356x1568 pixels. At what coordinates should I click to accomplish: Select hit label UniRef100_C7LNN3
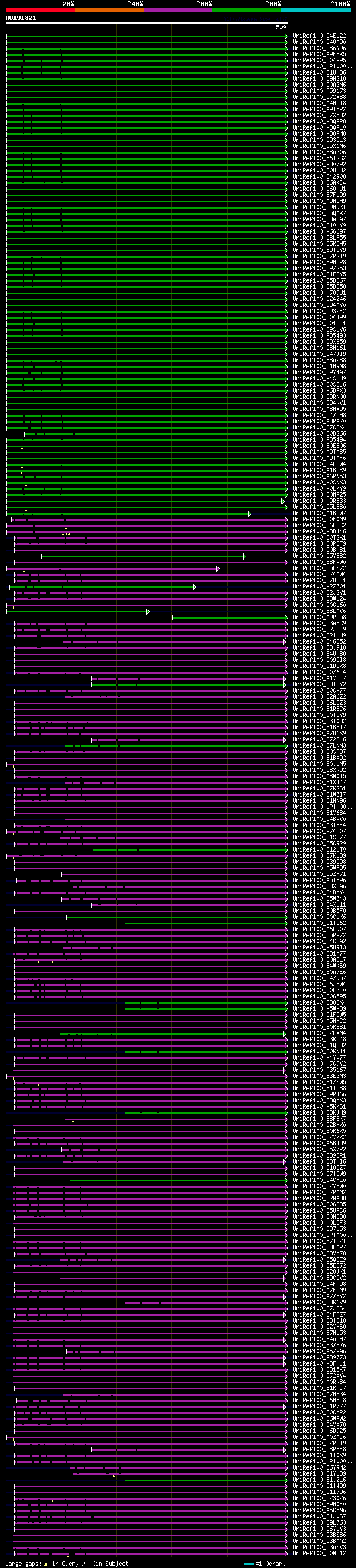click(x=319, y=746)
